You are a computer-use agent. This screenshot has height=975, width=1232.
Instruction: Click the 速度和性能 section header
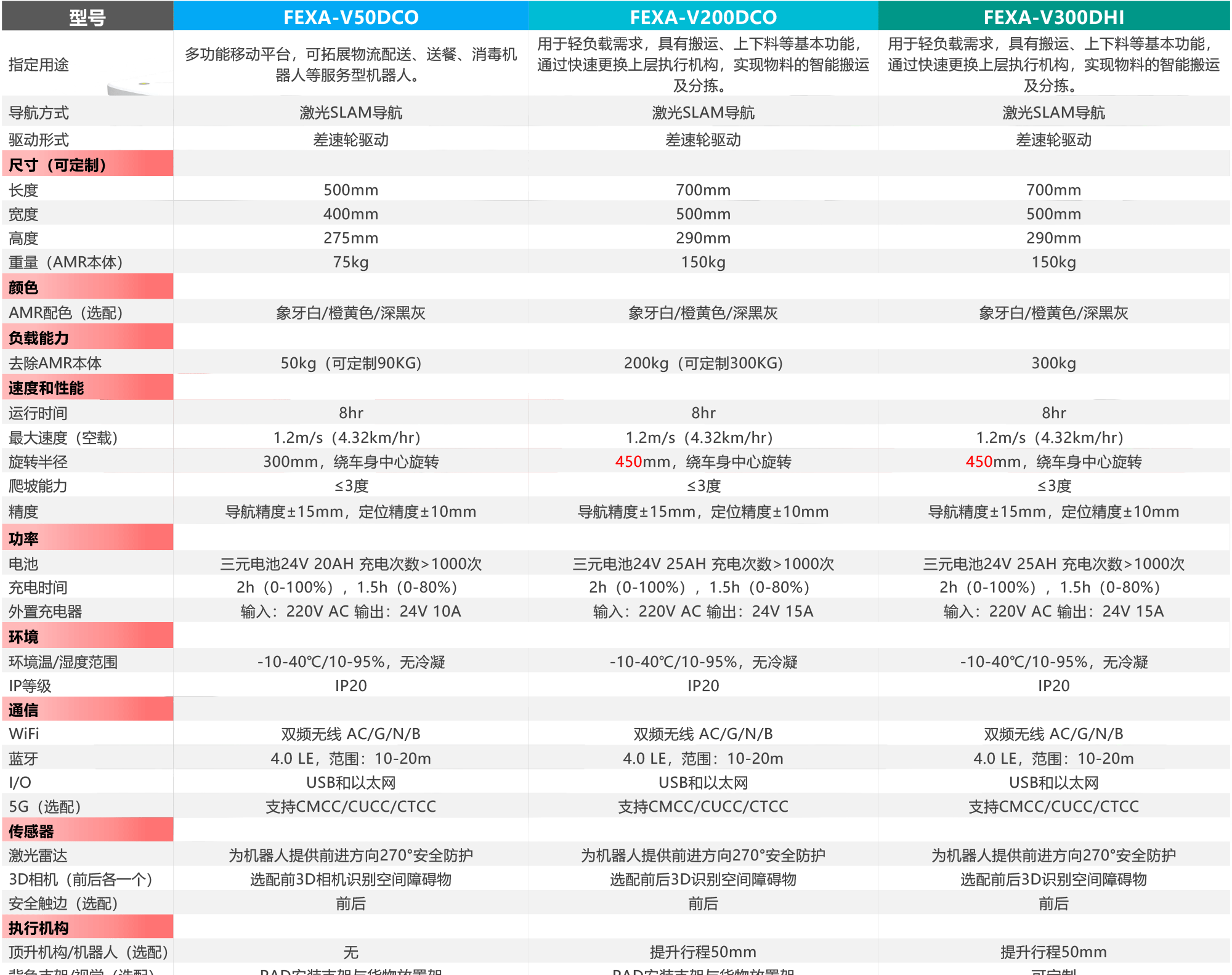click(x=46, y=387)
